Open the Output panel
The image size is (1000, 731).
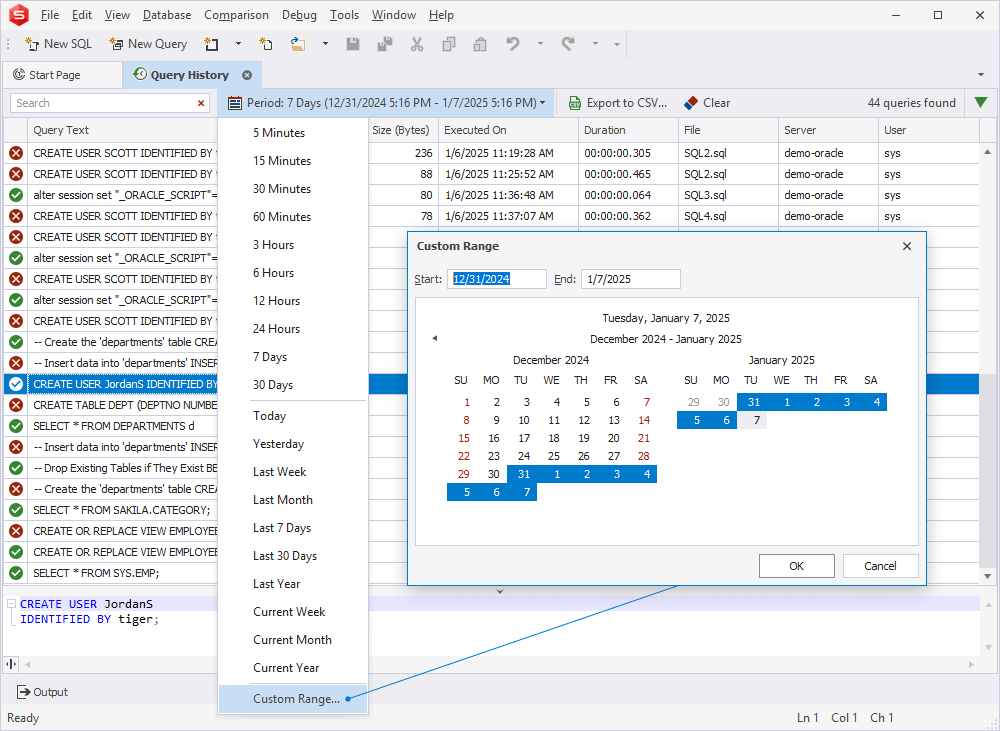point(42,692)
